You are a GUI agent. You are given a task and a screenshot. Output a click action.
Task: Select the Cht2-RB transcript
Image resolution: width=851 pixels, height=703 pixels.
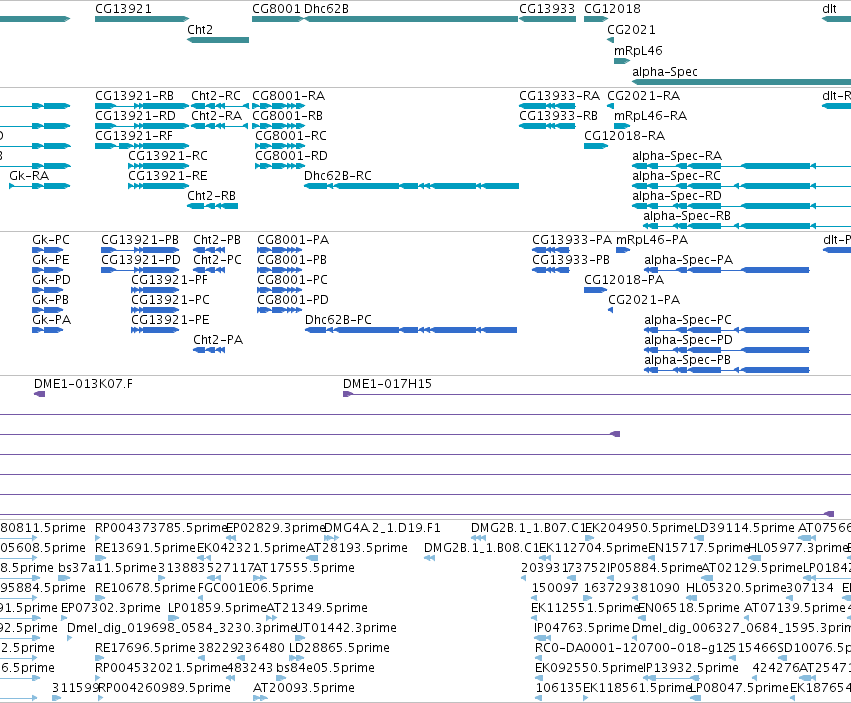[212, 206]
